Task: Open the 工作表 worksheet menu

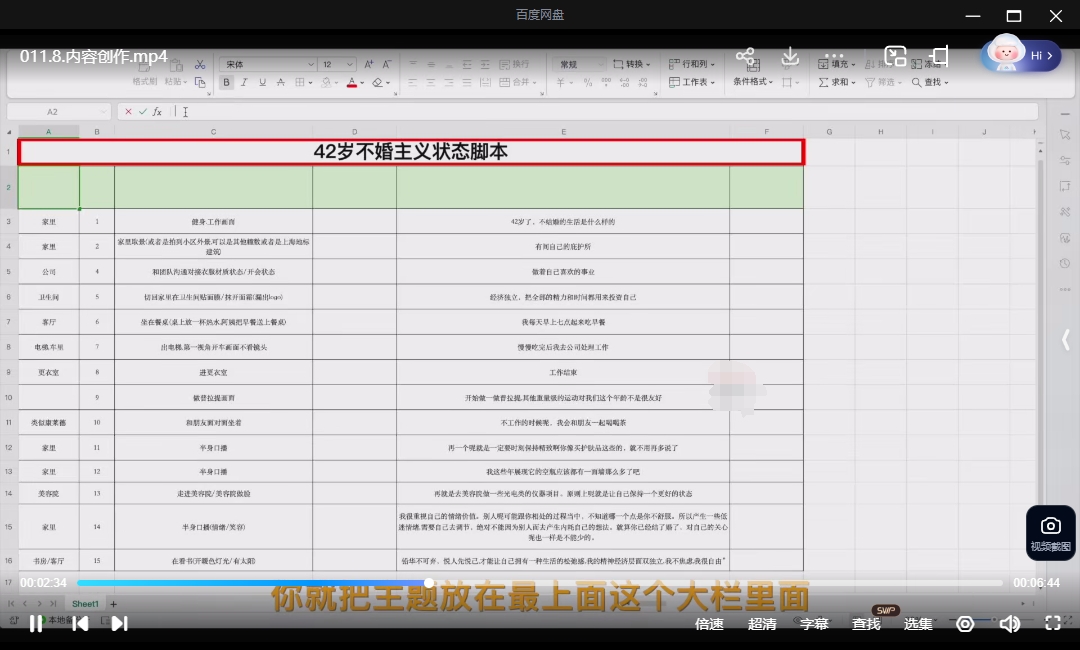Action: (x=692, y=82)
